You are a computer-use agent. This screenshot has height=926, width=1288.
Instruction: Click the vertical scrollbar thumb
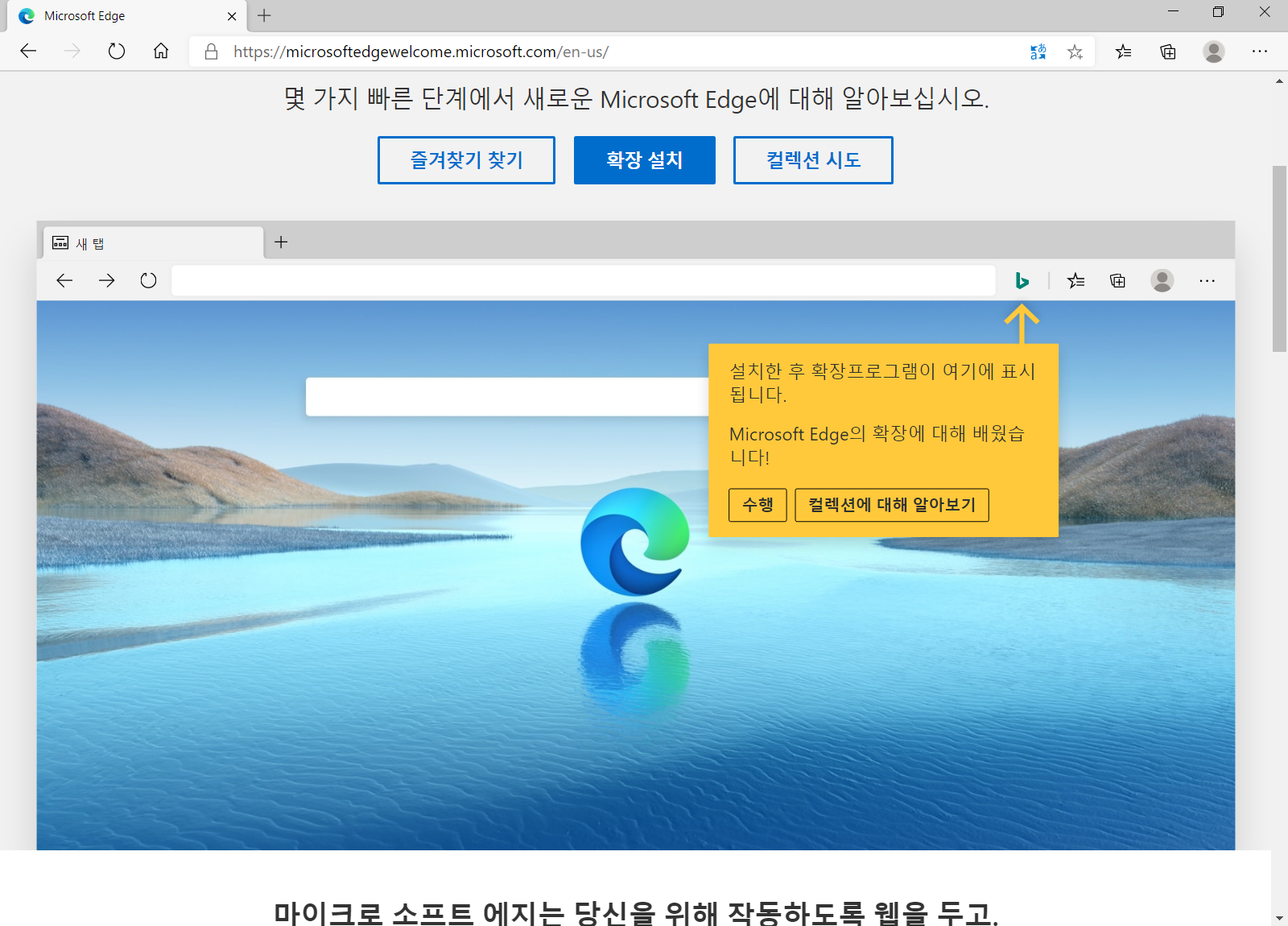tap(1279, 258)
